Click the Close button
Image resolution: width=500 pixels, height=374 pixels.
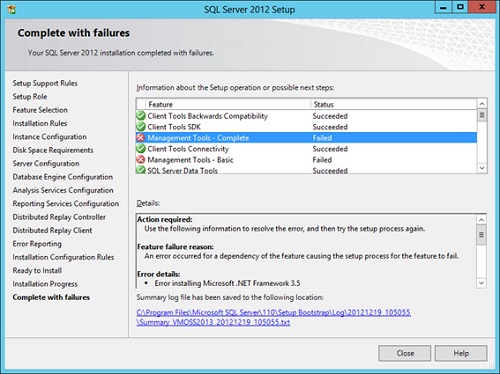[x=405, y=353]
